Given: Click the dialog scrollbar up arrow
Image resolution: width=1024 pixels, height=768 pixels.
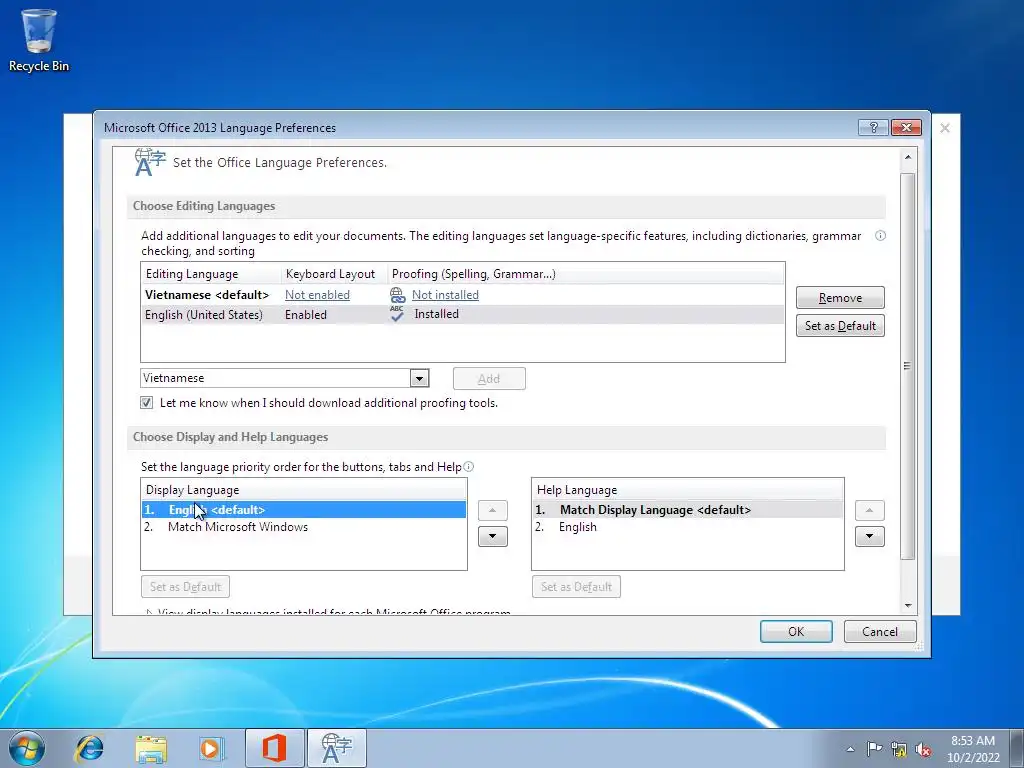Looking at the screenshot, I should tap(908, 157).
